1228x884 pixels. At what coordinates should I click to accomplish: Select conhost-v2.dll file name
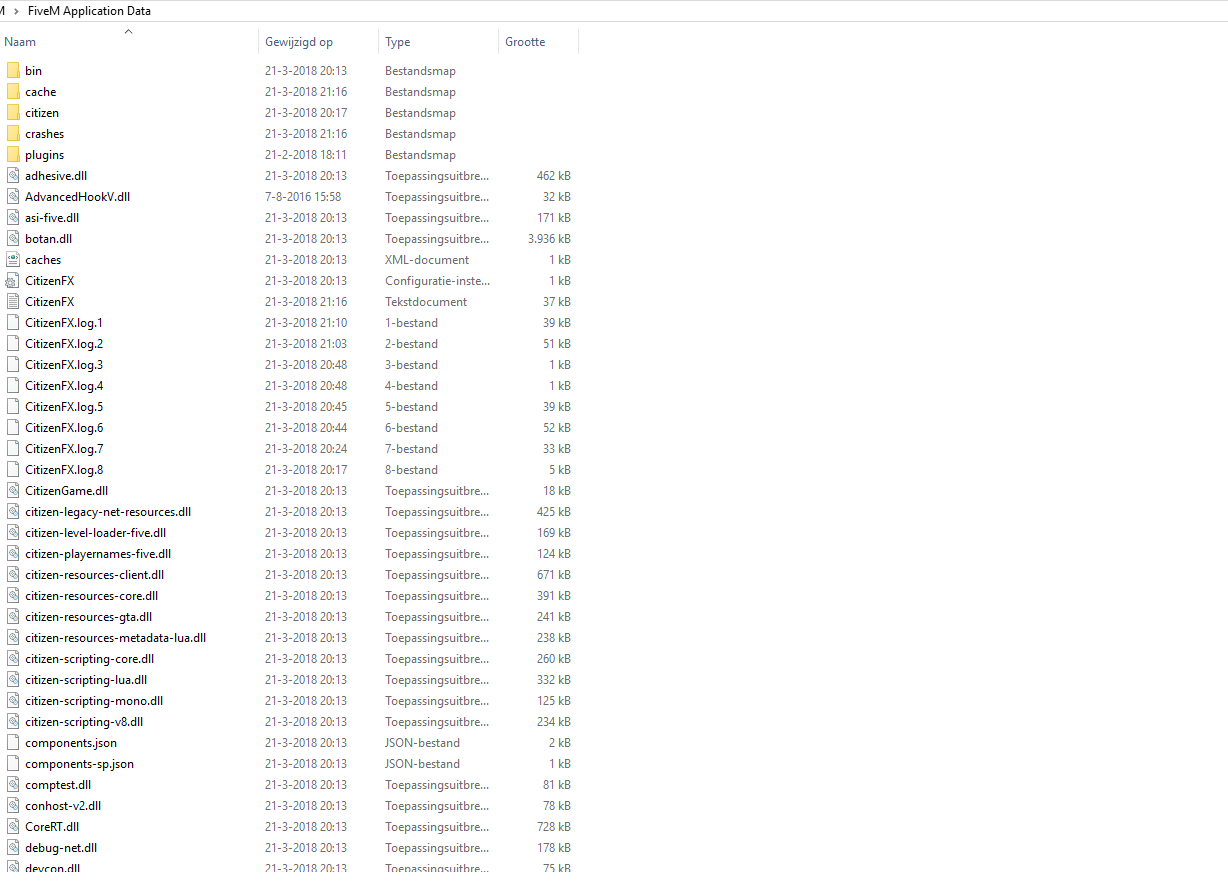63,805
